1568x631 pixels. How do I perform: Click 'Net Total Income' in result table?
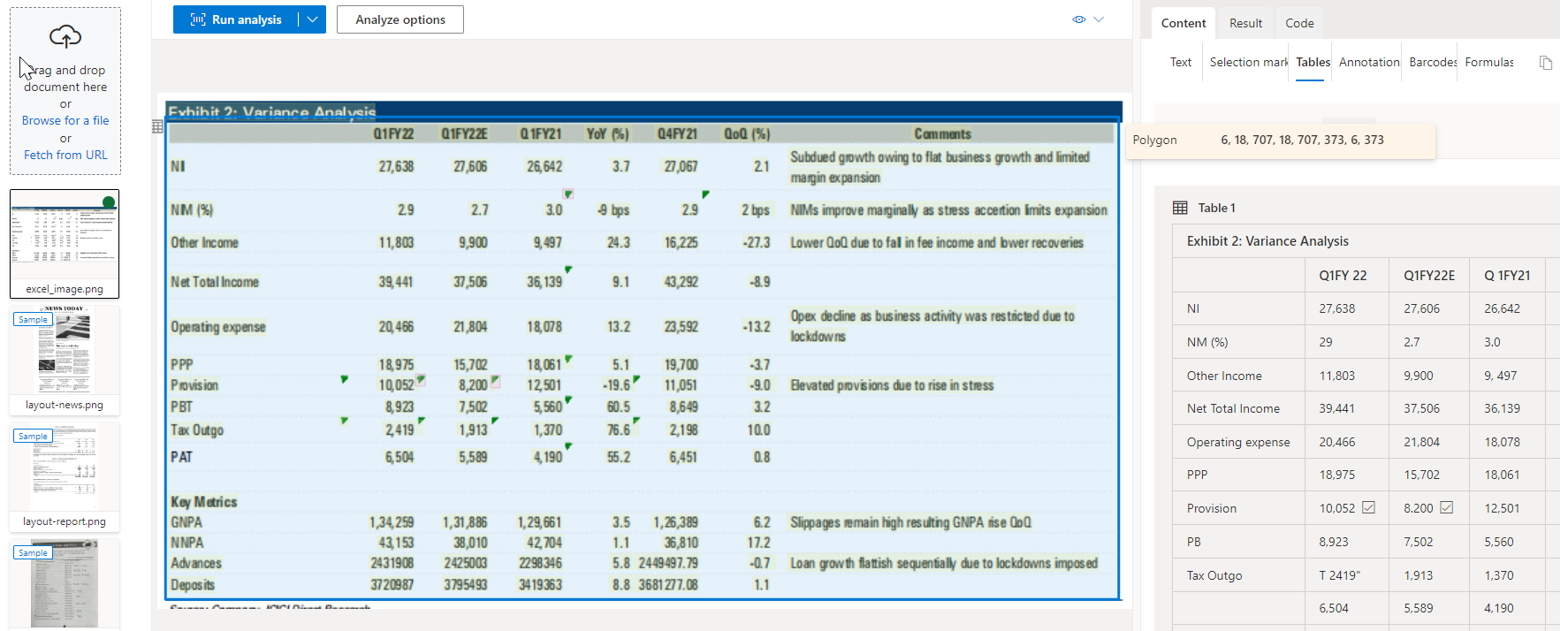pyautogui.click(x=1233, y=408)
